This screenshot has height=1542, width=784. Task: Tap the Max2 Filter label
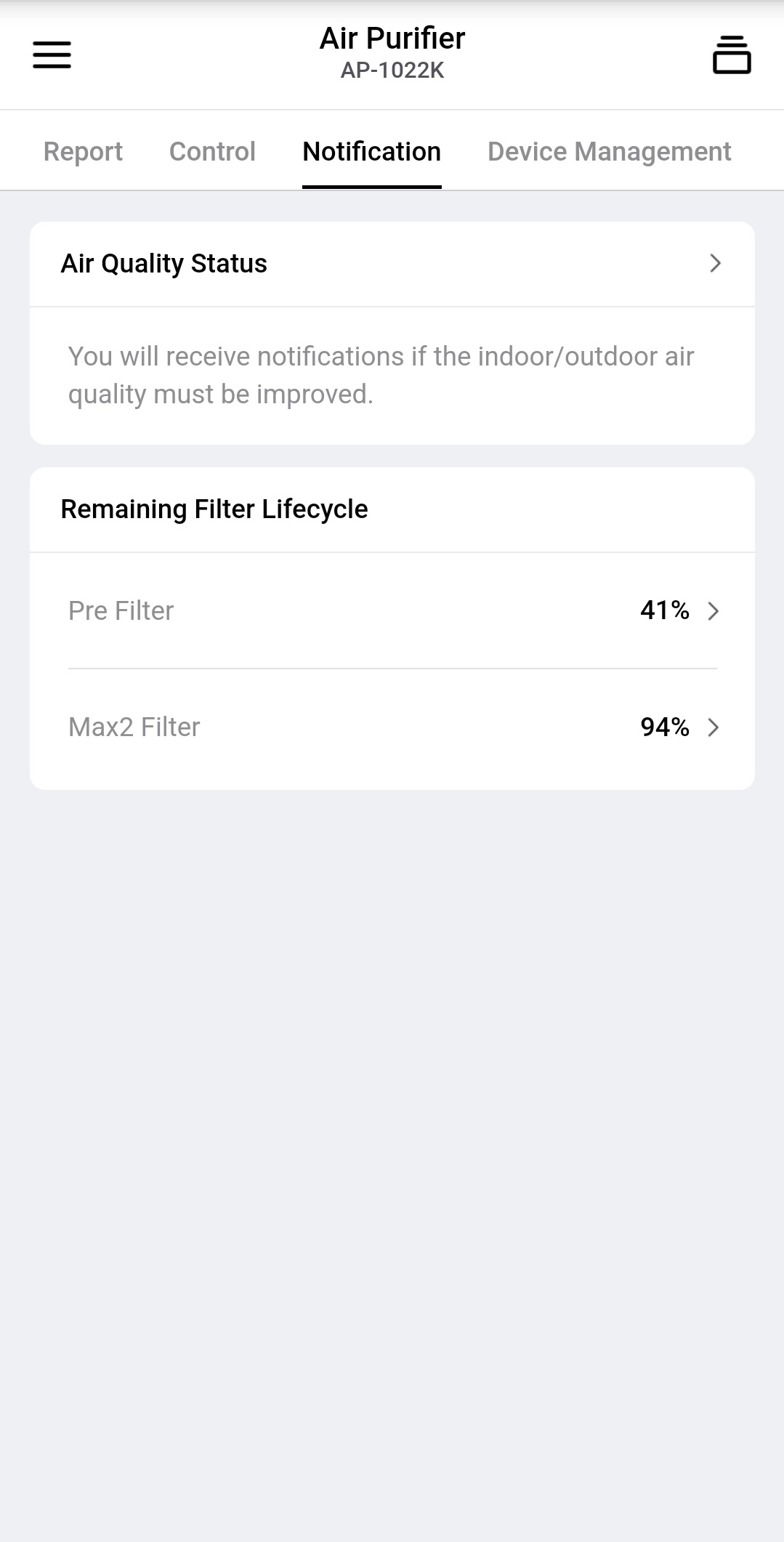click(x=134, y=727)
